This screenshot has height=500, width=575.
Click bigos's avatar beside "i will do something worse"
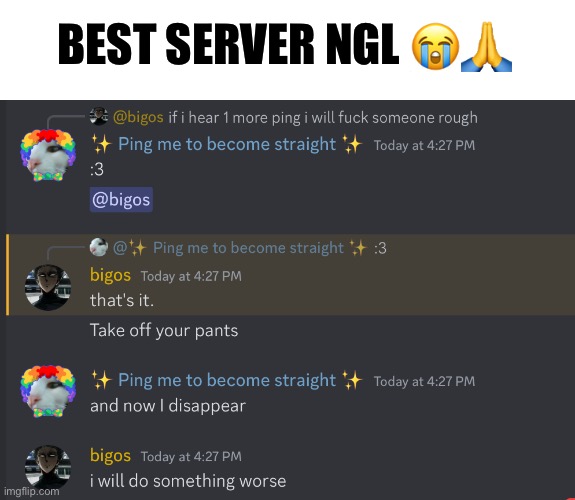coord(48,468)
